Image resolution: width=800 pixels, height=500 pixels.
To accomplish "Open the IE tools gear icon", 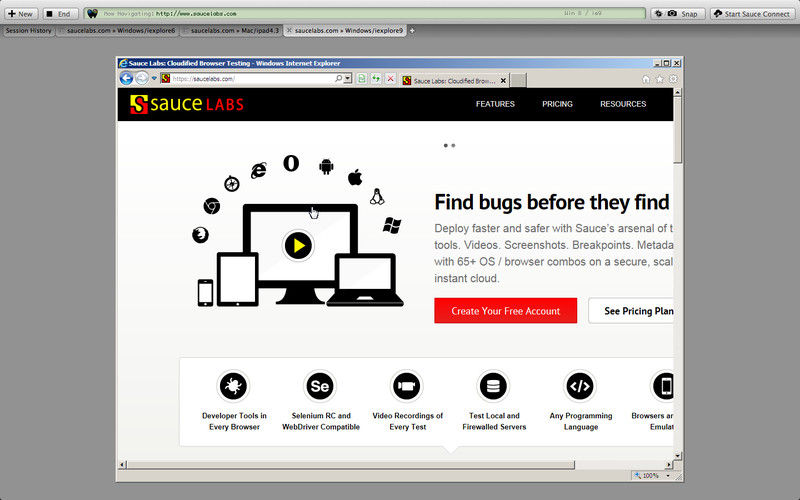I will [673, 79].
